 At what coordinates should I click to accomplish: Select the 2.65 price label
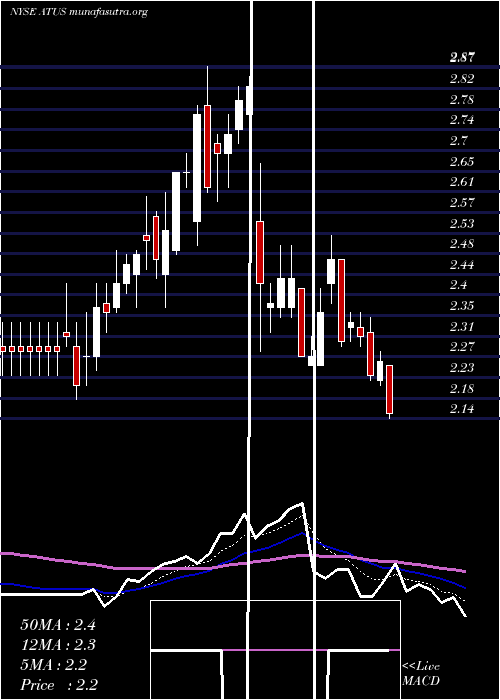[x=462, y=162]
